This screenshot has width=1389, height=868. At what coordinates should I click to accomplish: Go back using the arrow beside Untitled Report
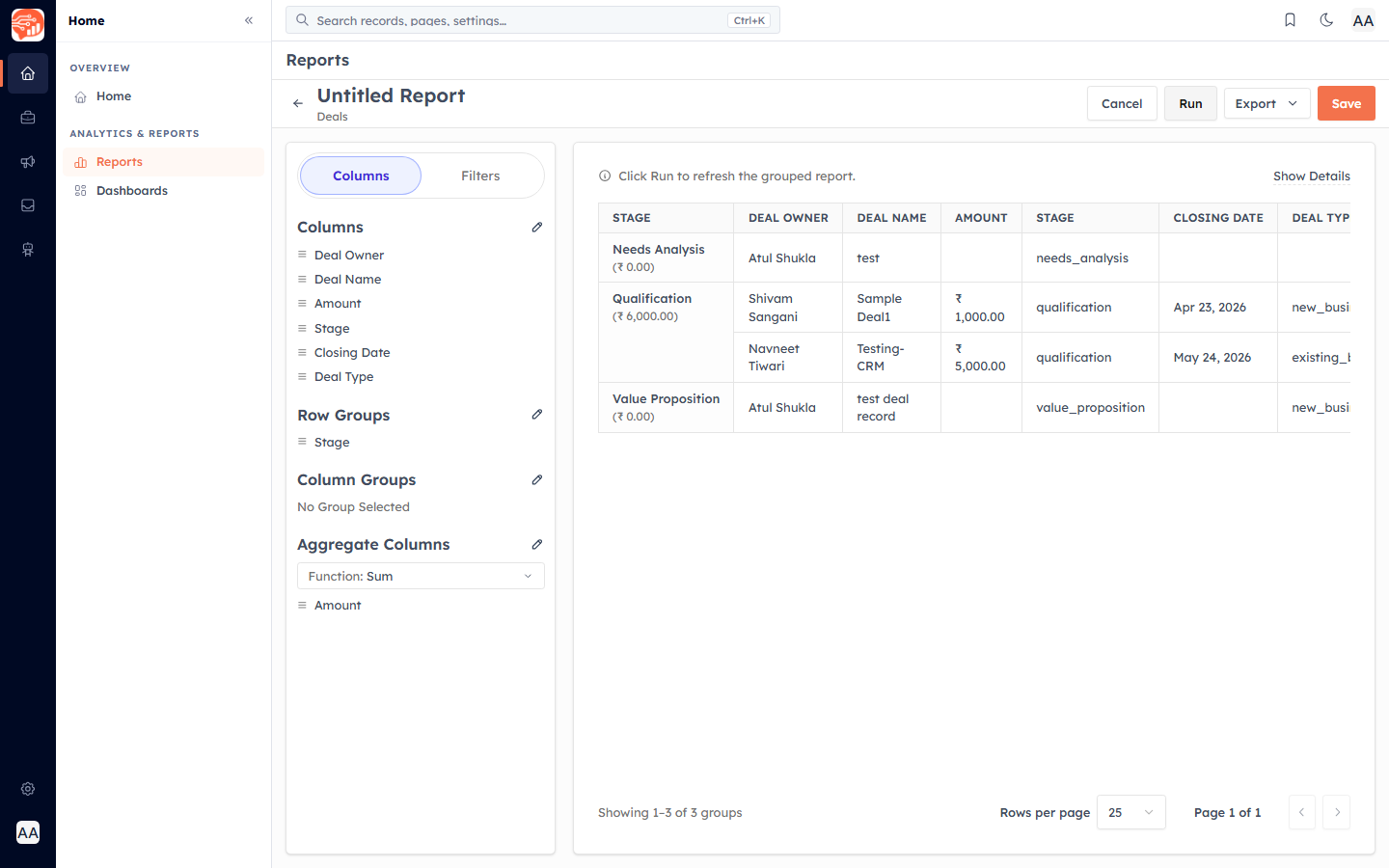click(298, 103)
